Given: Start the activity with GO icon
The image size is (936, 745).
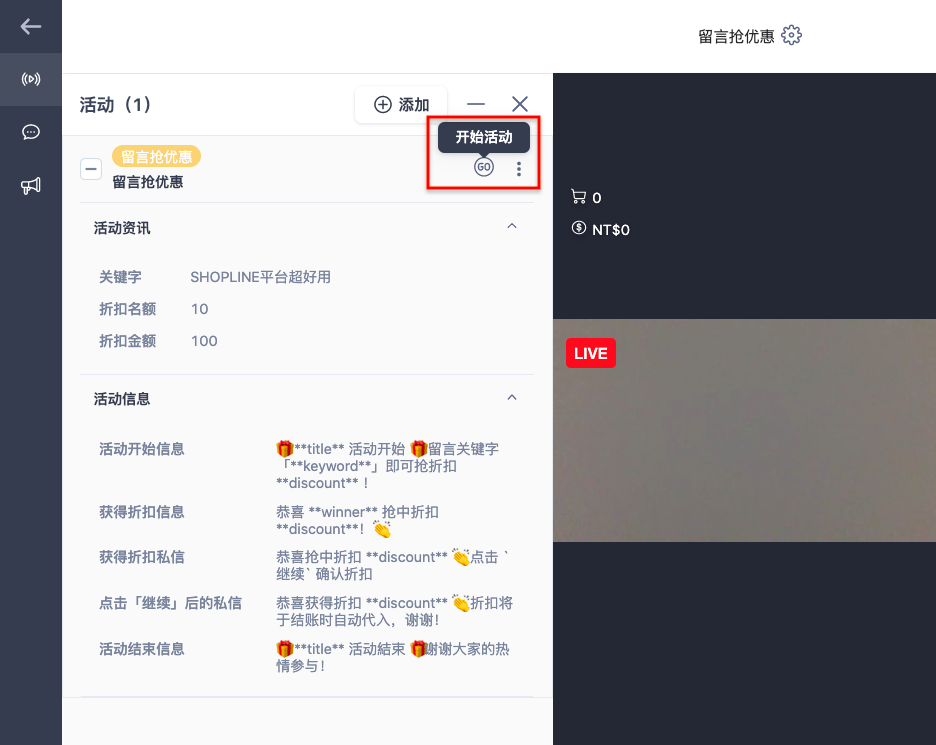Looking at the screenshot, I should pos(484,167).
